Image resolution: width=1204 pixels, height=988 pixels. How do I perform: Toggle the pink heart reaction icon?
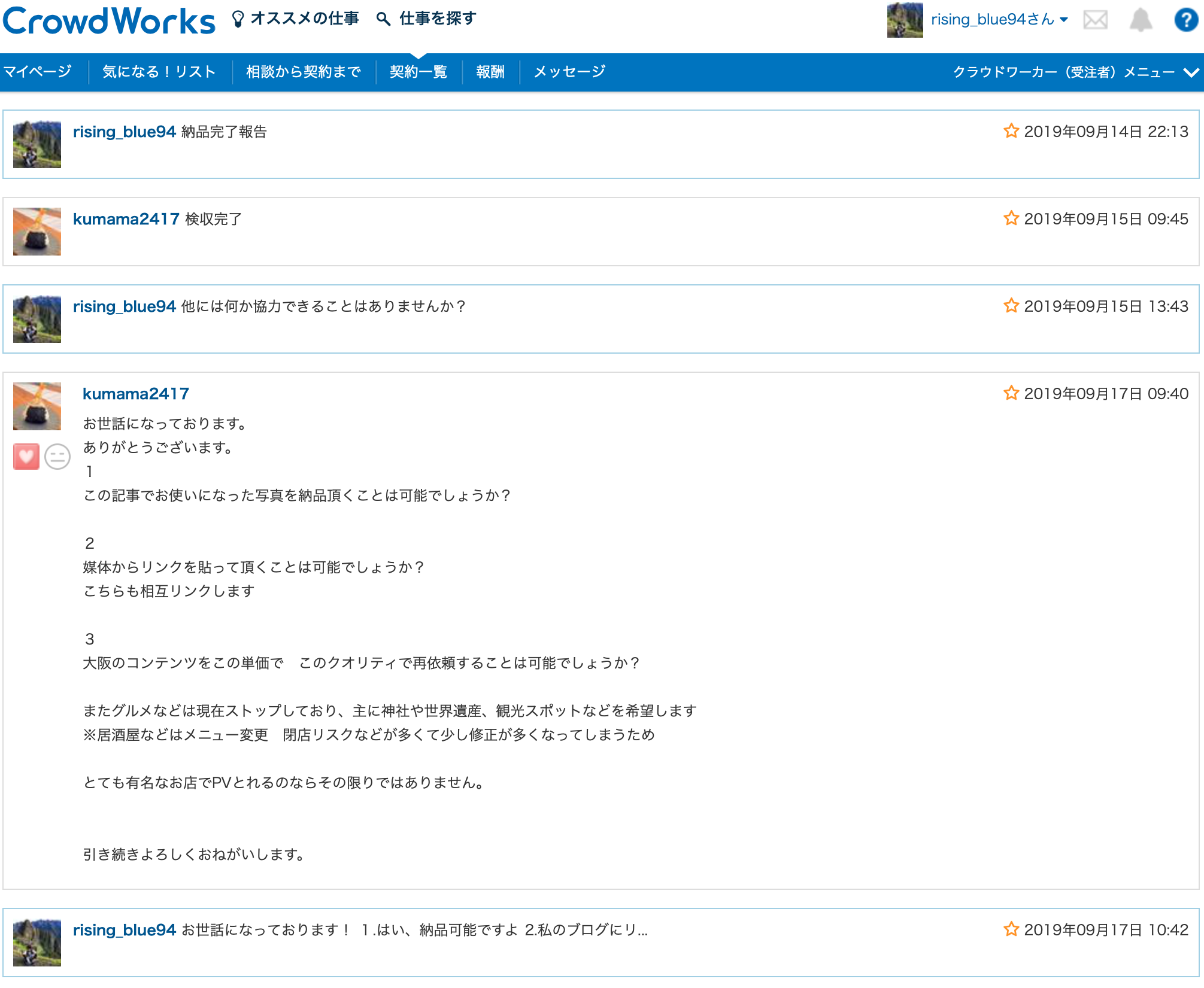[x=26, y=457]
